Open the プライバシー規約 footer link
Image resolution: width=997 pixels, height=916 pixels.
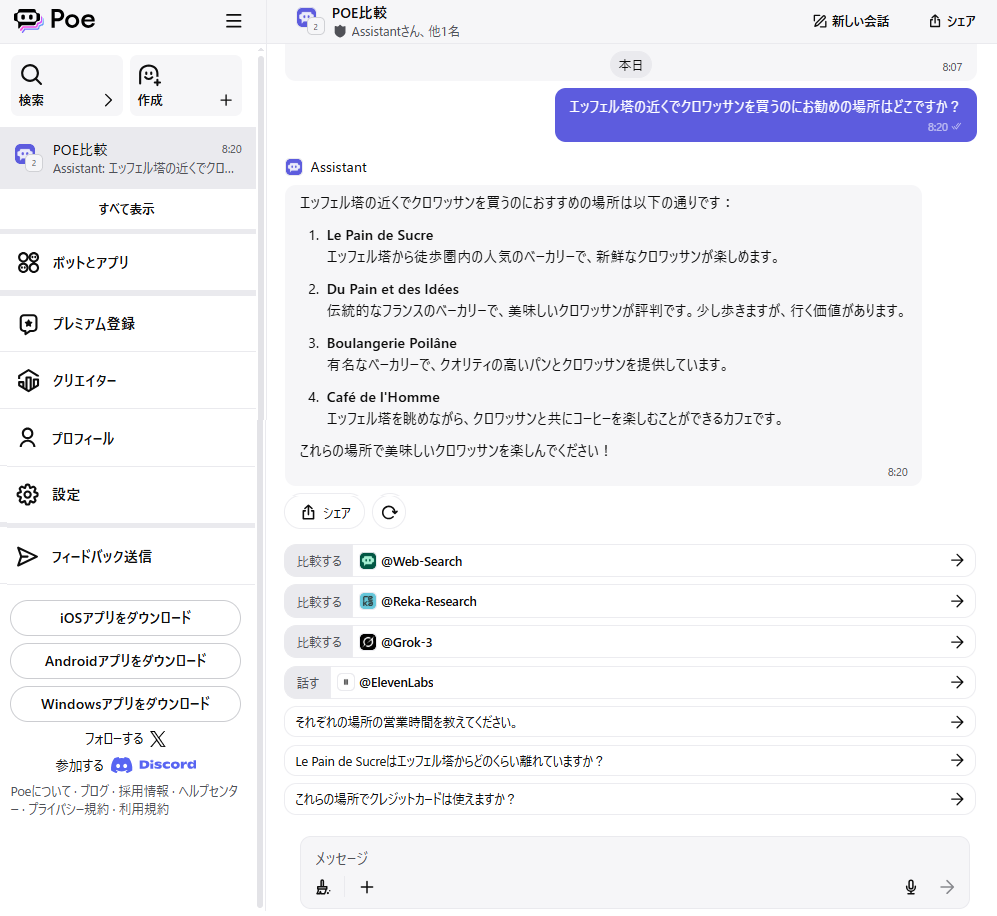pos(69,809)
